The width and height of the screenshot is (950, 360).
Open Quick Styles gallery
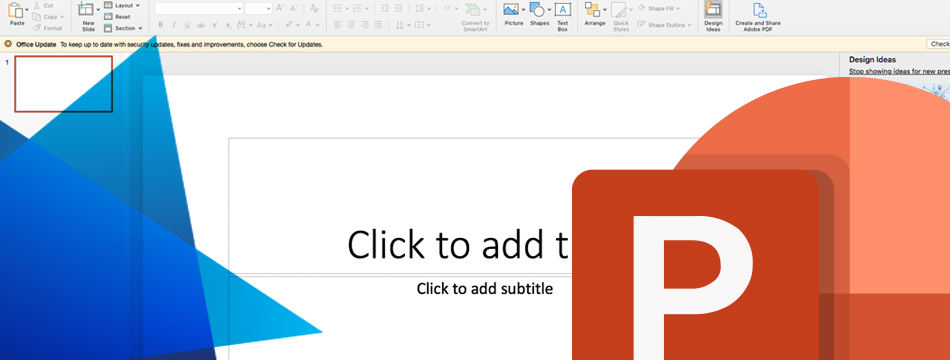pyautogui.click(x=621, y=16)
